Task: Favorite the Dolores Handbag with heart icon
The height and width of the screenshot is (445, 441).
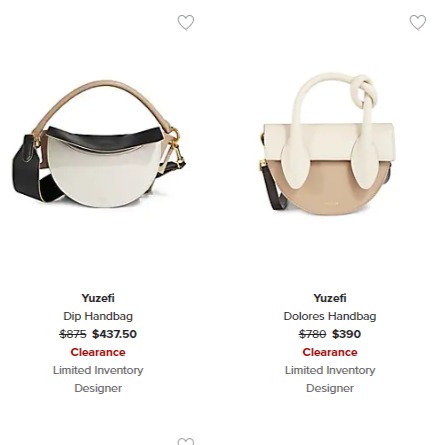Action: 418,23
